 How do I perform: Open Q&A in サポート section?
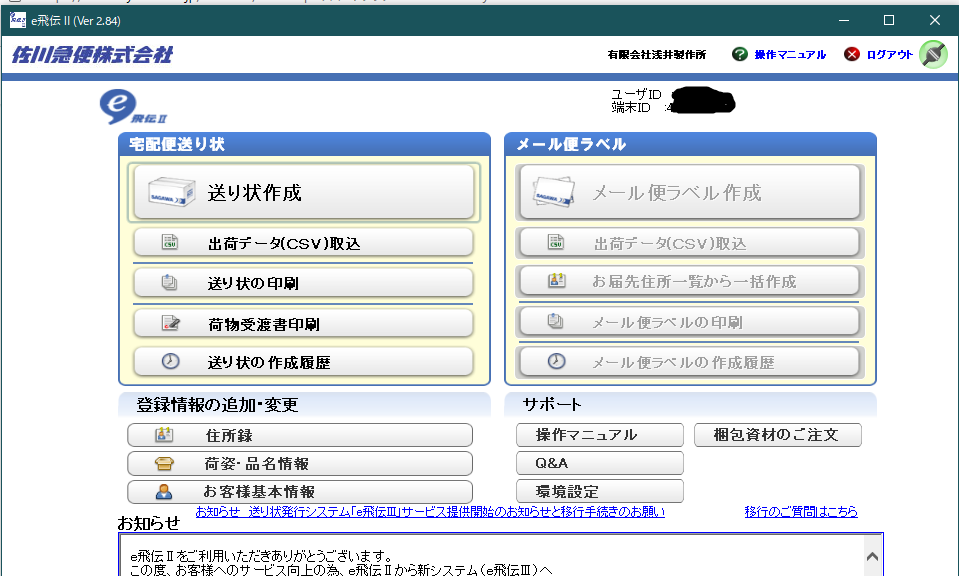[x=600, y=463]
